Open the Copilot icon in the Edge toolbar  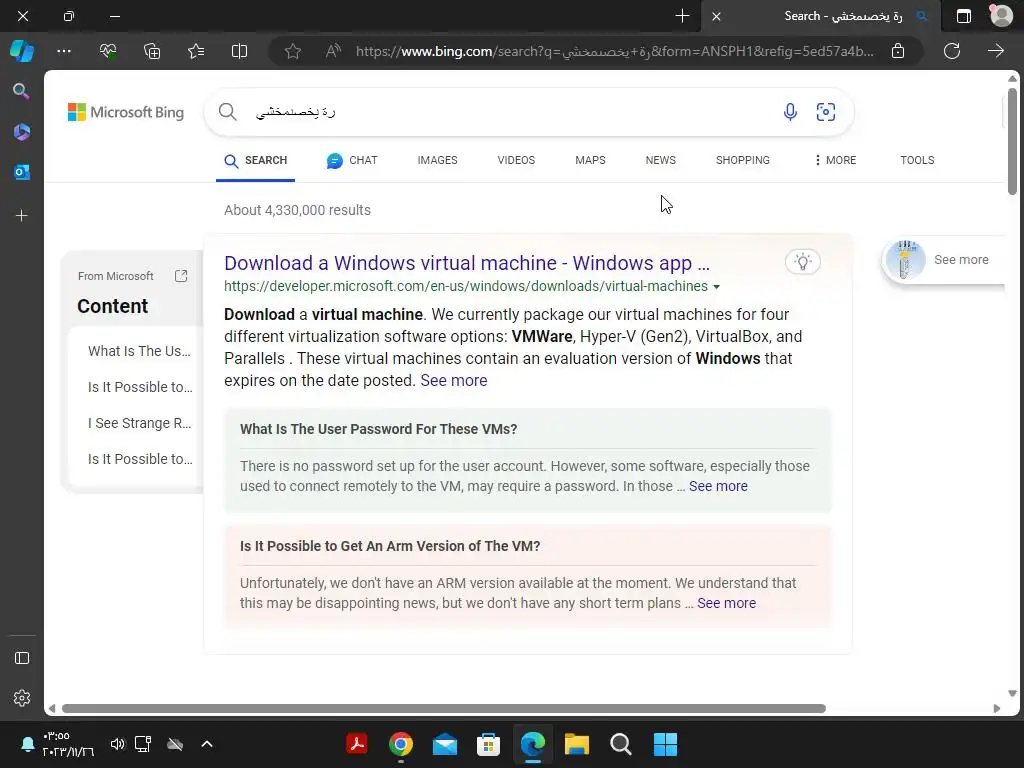click(x=22, y=51)
